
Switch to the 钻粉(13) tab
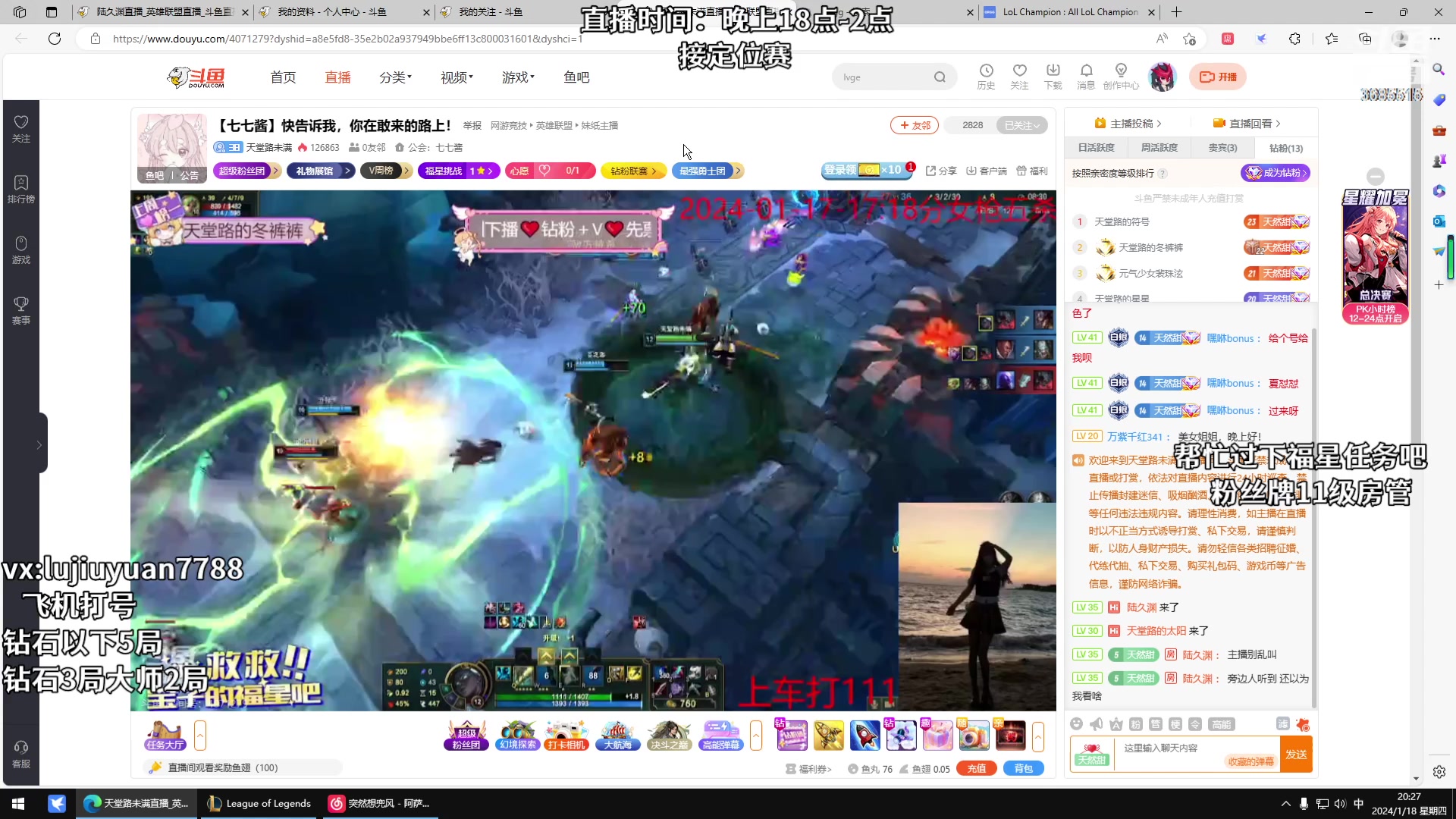click(1286, 148)
